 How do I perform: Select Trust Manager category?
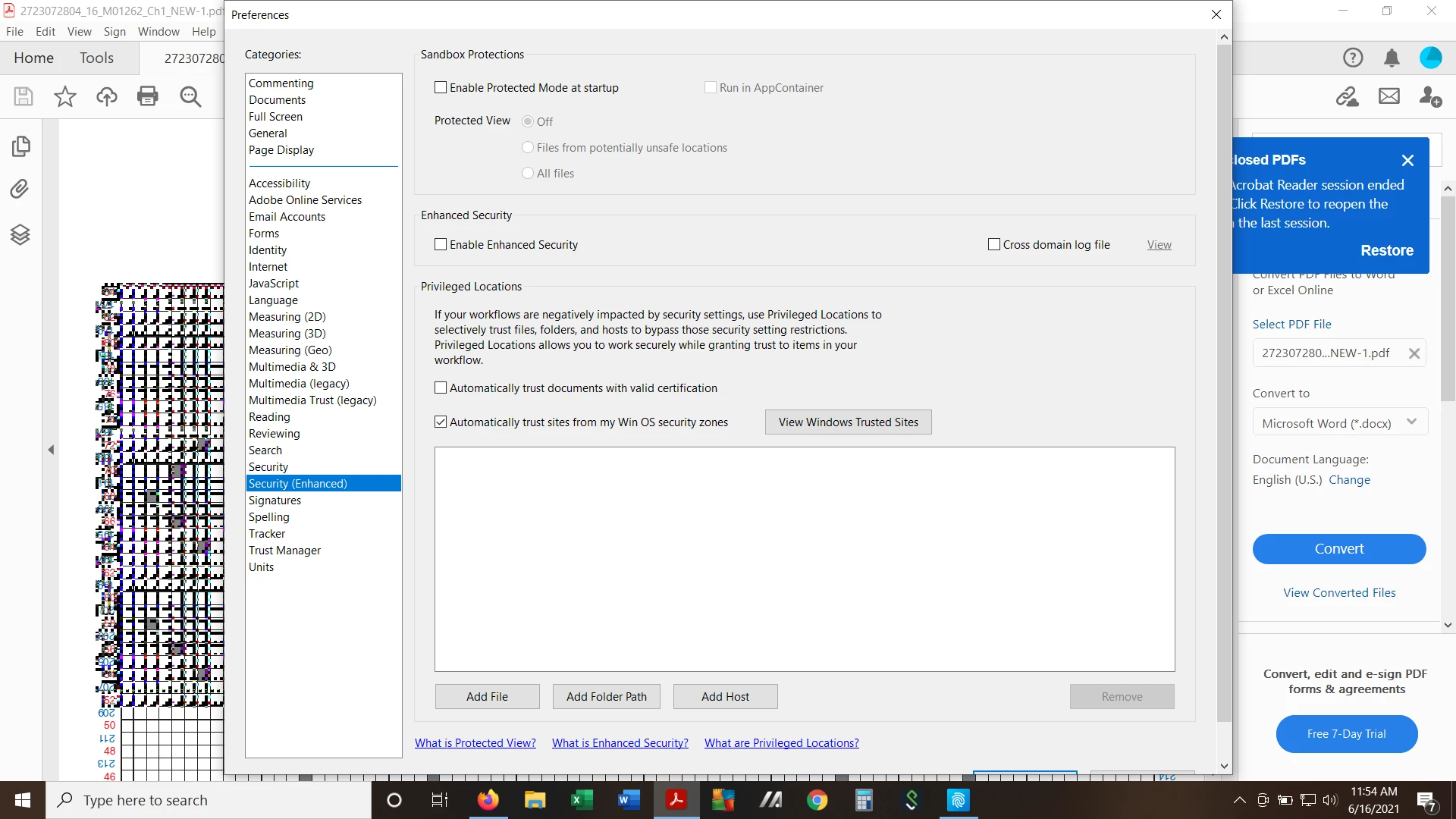click(x=284, y=551)
